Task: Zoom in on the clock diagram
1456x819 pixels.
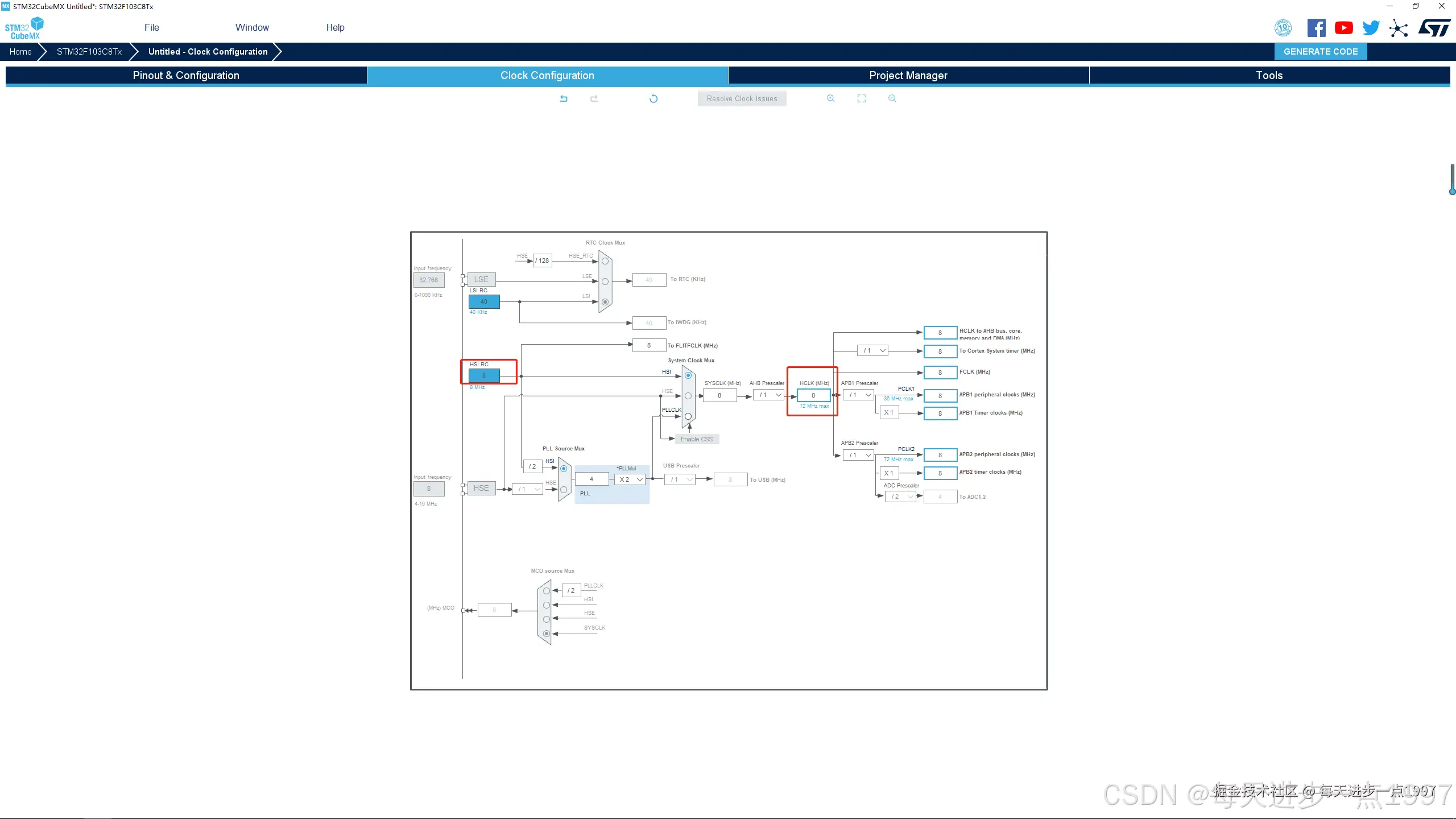Action: (x=831, y=98)
